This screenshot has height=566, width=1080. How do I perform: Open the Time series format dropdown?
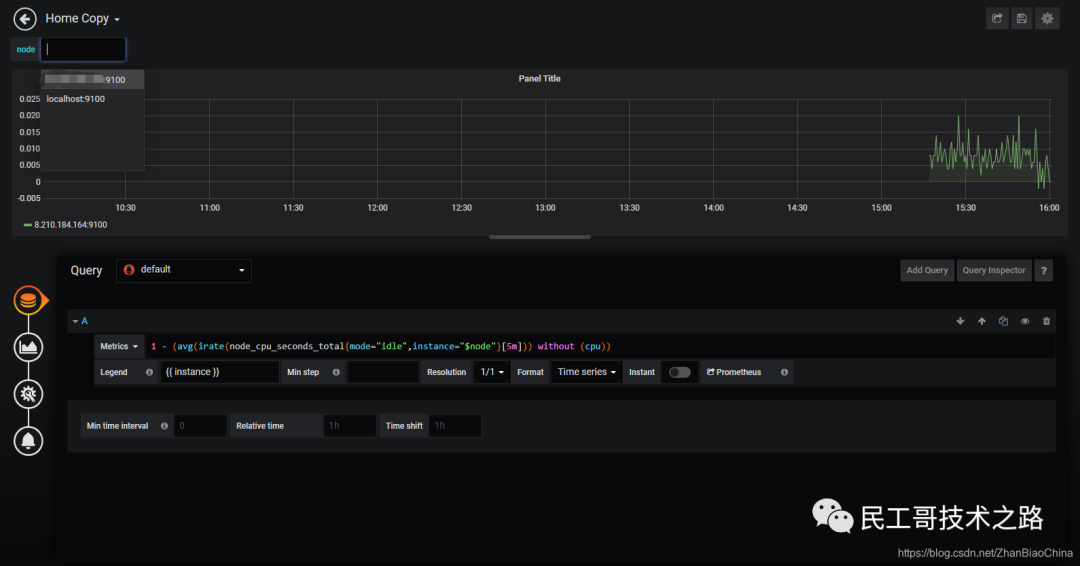pyautogui.click(x=586, y=372)
